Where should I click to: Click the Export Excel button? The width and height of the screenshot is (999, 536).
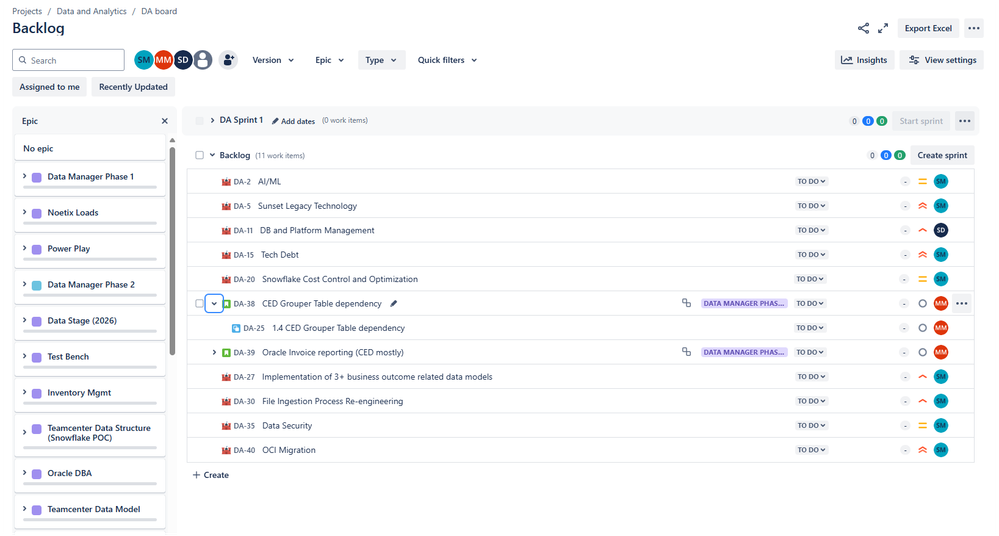[x=928, y=28]
